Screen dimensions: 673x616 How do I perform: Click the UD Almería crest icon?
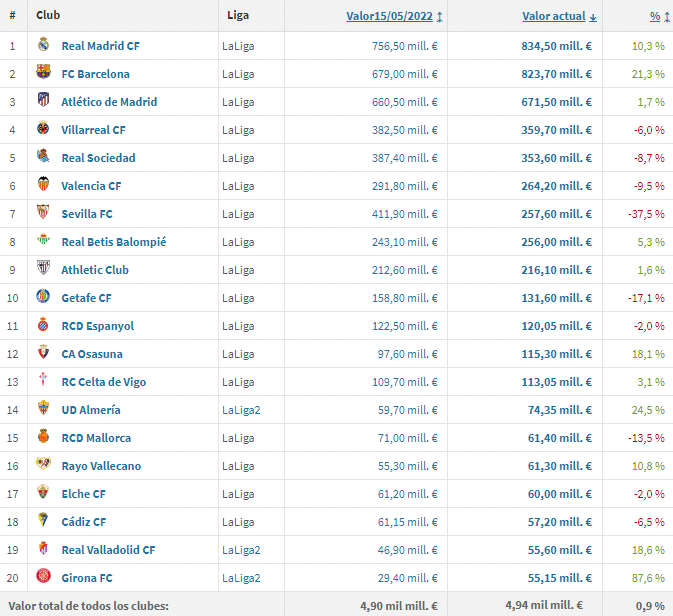tap(43, 407)
